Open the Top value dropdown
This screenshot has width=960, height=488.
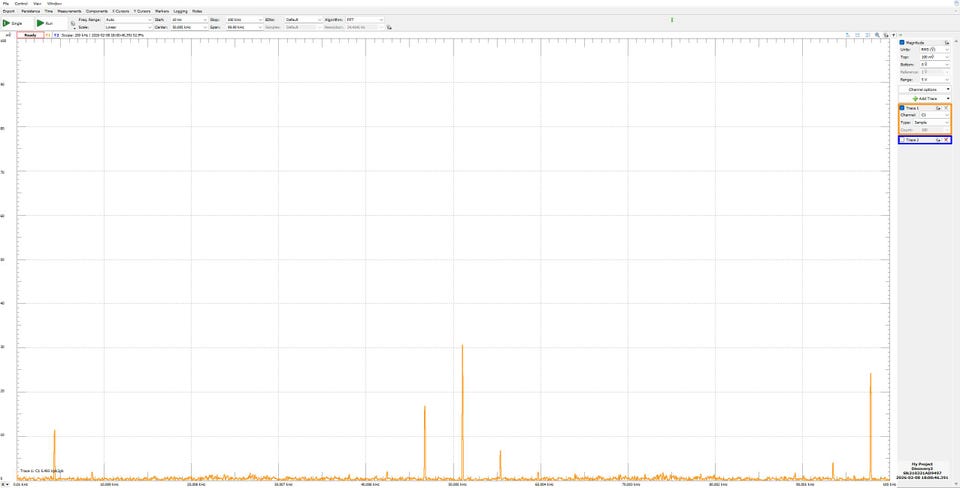point(935,57)
